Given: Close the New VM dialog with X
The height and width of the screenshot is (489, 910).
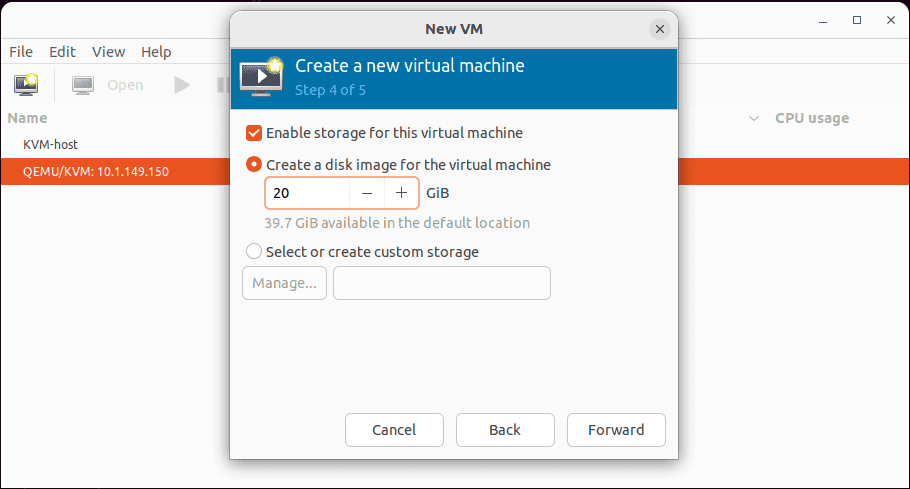Looking at the screenshot, I should point(660,29).
